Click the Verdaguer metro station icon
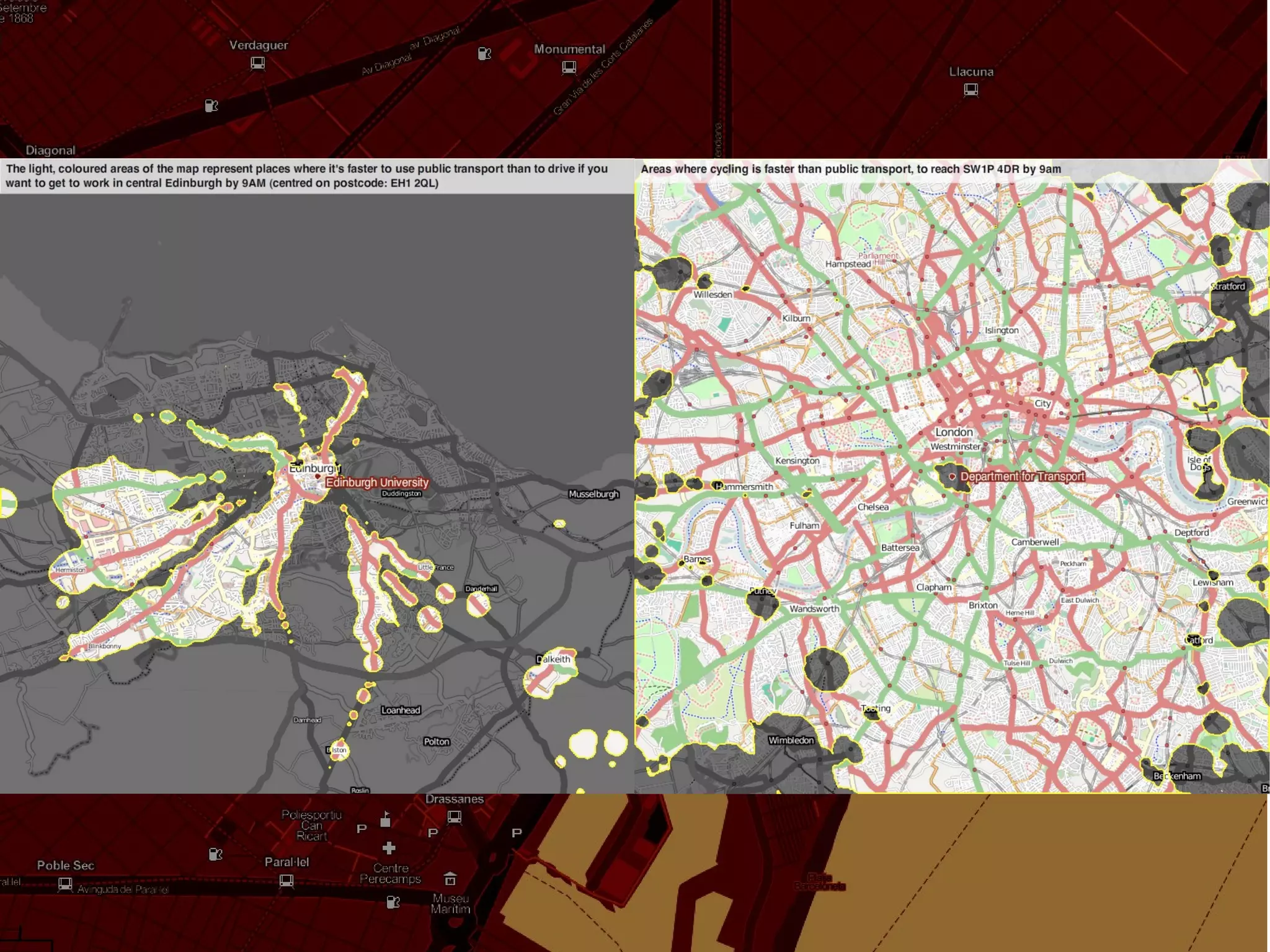Screen dimensions: 1270x952 257,63
